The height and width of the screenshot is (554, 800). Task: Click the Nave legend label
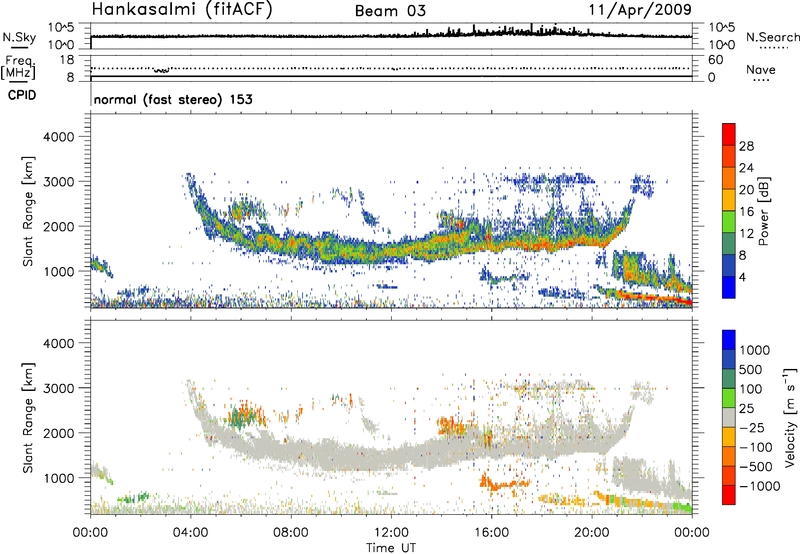(x=761, y=69)
